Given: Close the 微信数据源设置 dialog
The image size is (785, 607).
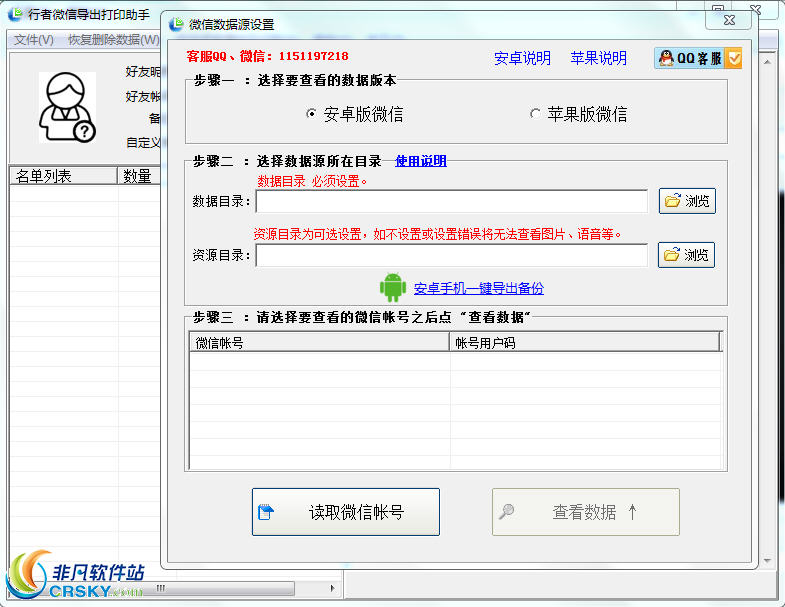Looking at the screenshot, I should (729, 20).
